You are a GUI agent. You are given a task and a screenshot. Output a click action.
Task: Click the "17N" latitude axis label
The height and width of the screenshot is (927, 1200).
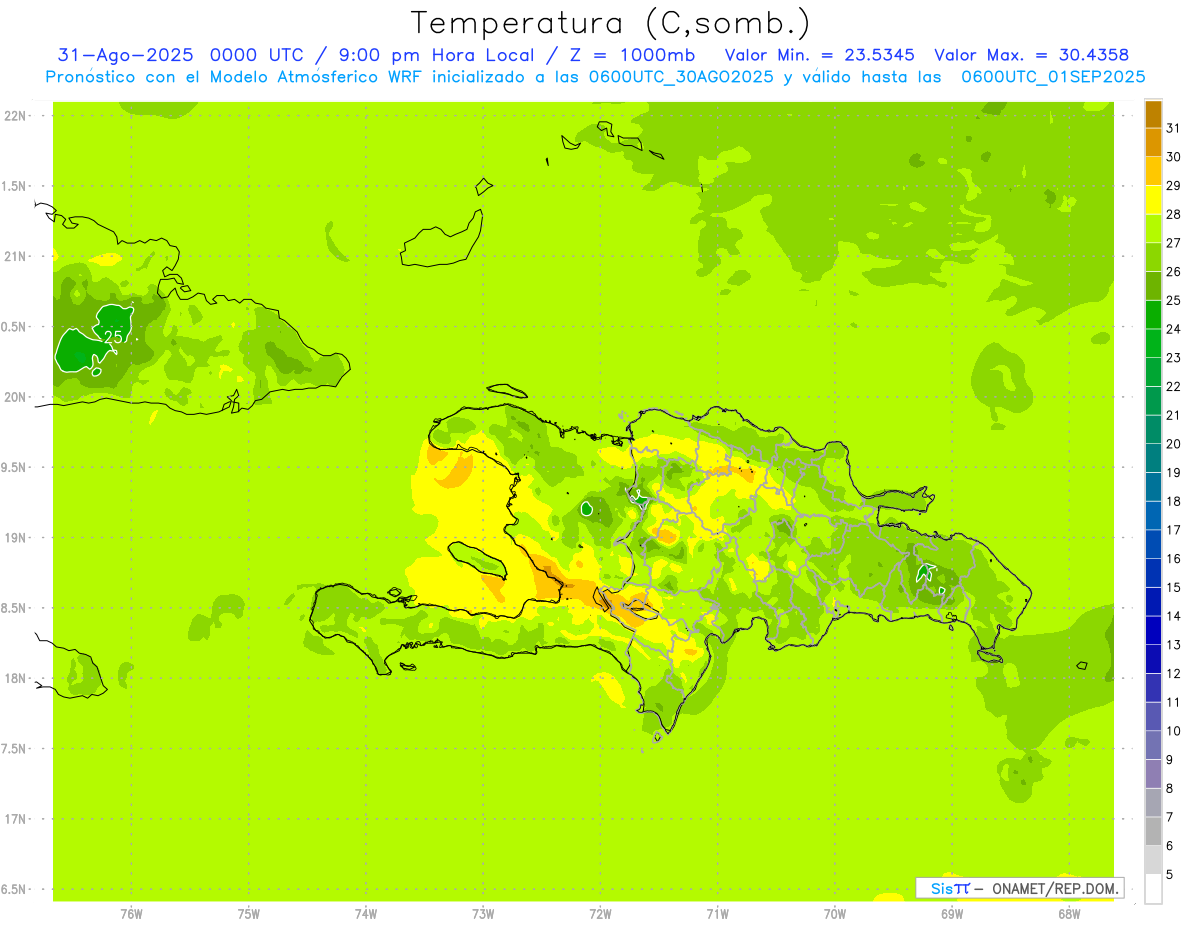(15, 819)
